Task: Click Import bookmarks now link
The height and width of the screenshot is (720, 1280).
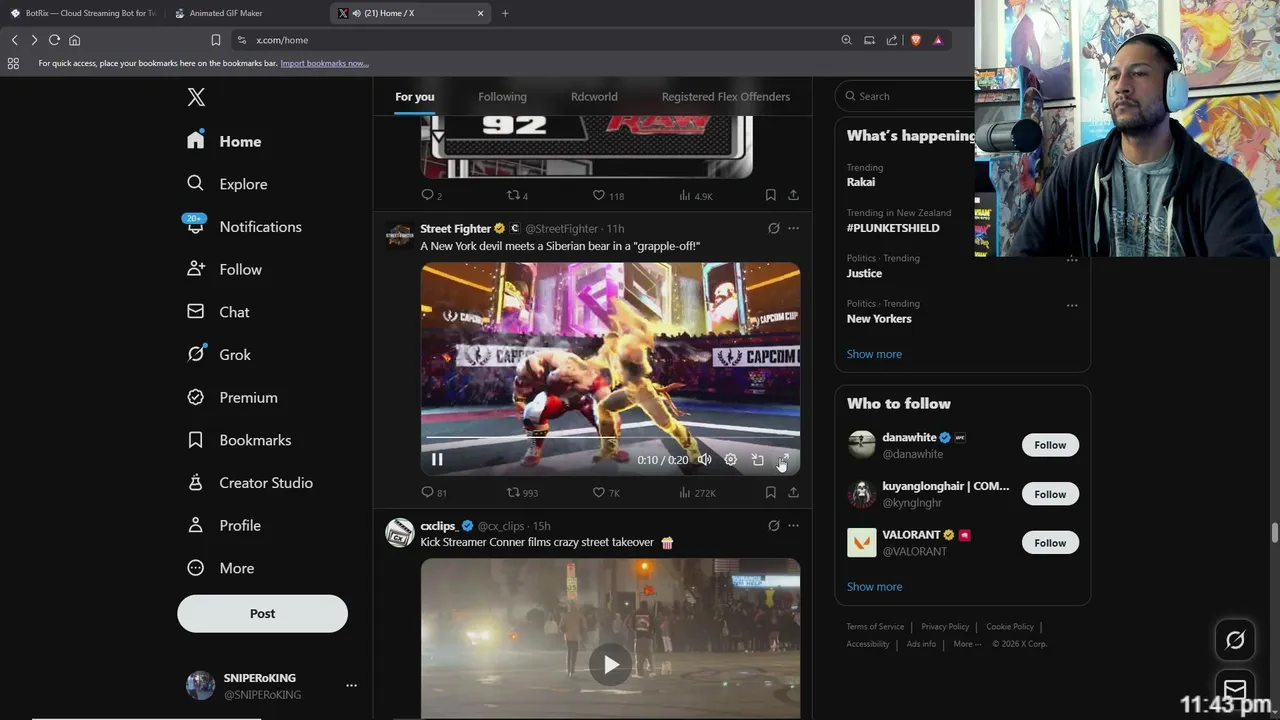Action: 324,63
